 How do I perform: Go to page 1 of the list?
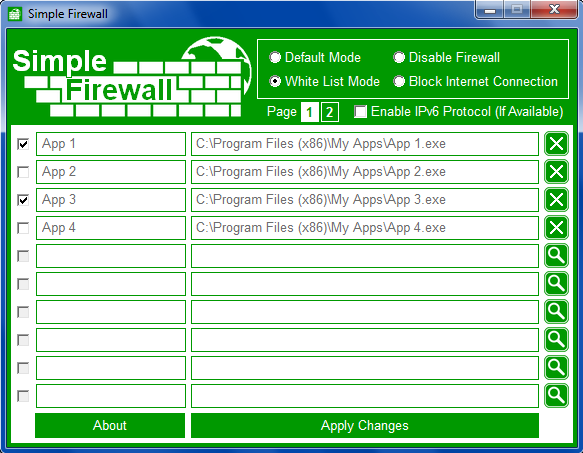(x=309, y=112)
